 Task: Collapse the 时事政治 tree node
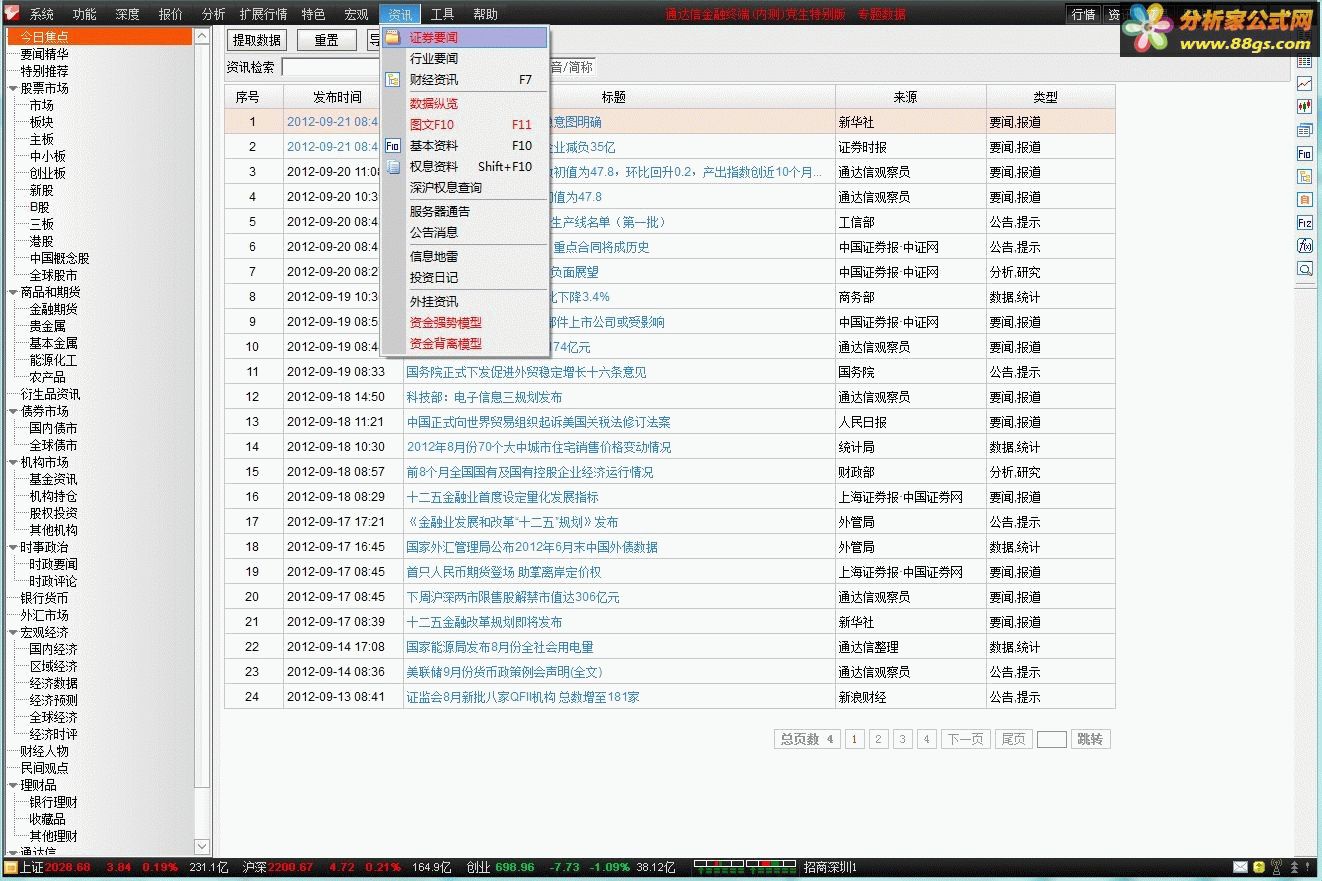13,547
